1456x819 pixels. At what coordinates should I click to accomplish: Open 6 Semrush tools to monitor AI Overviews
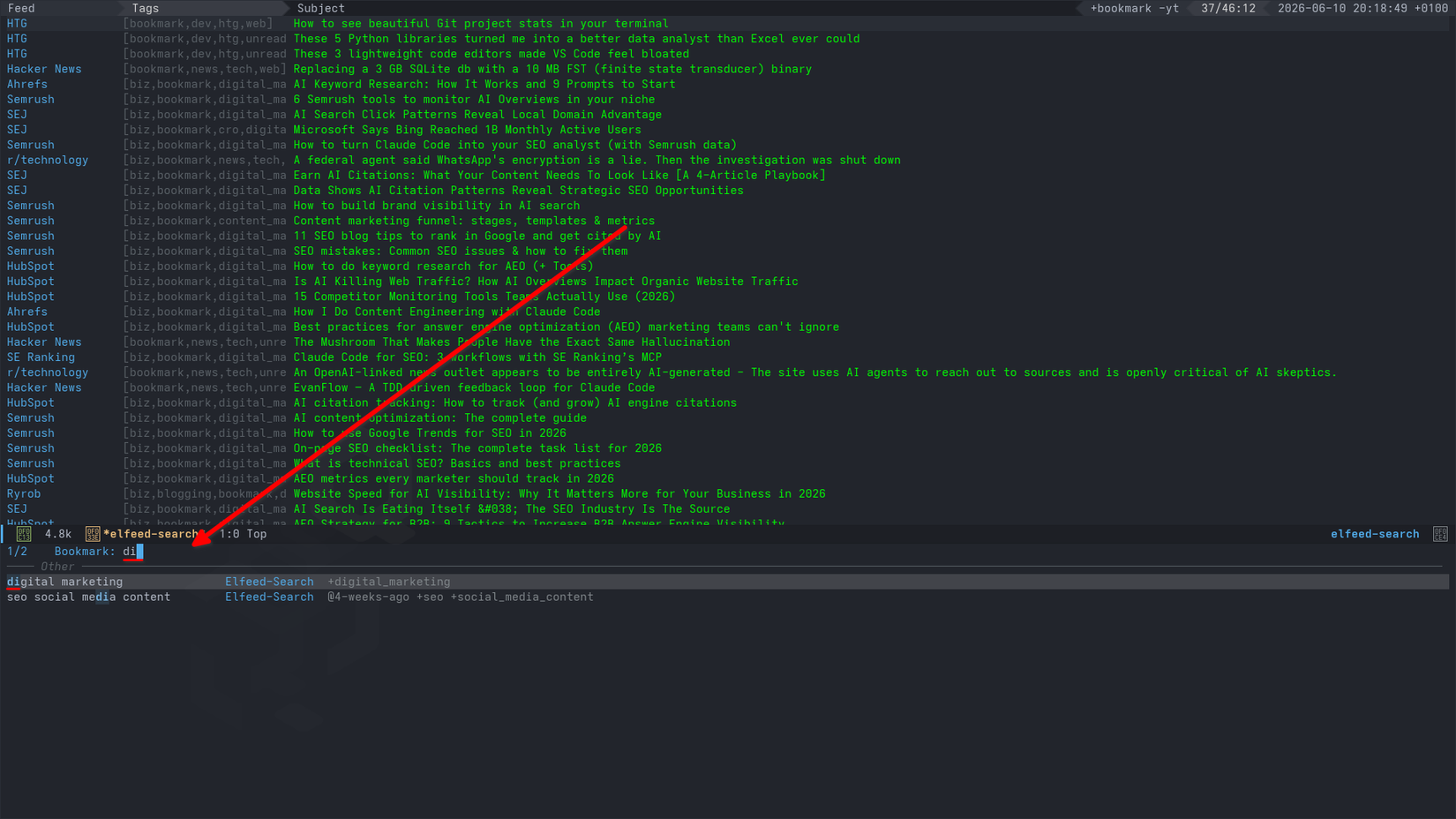click(474, 100)
